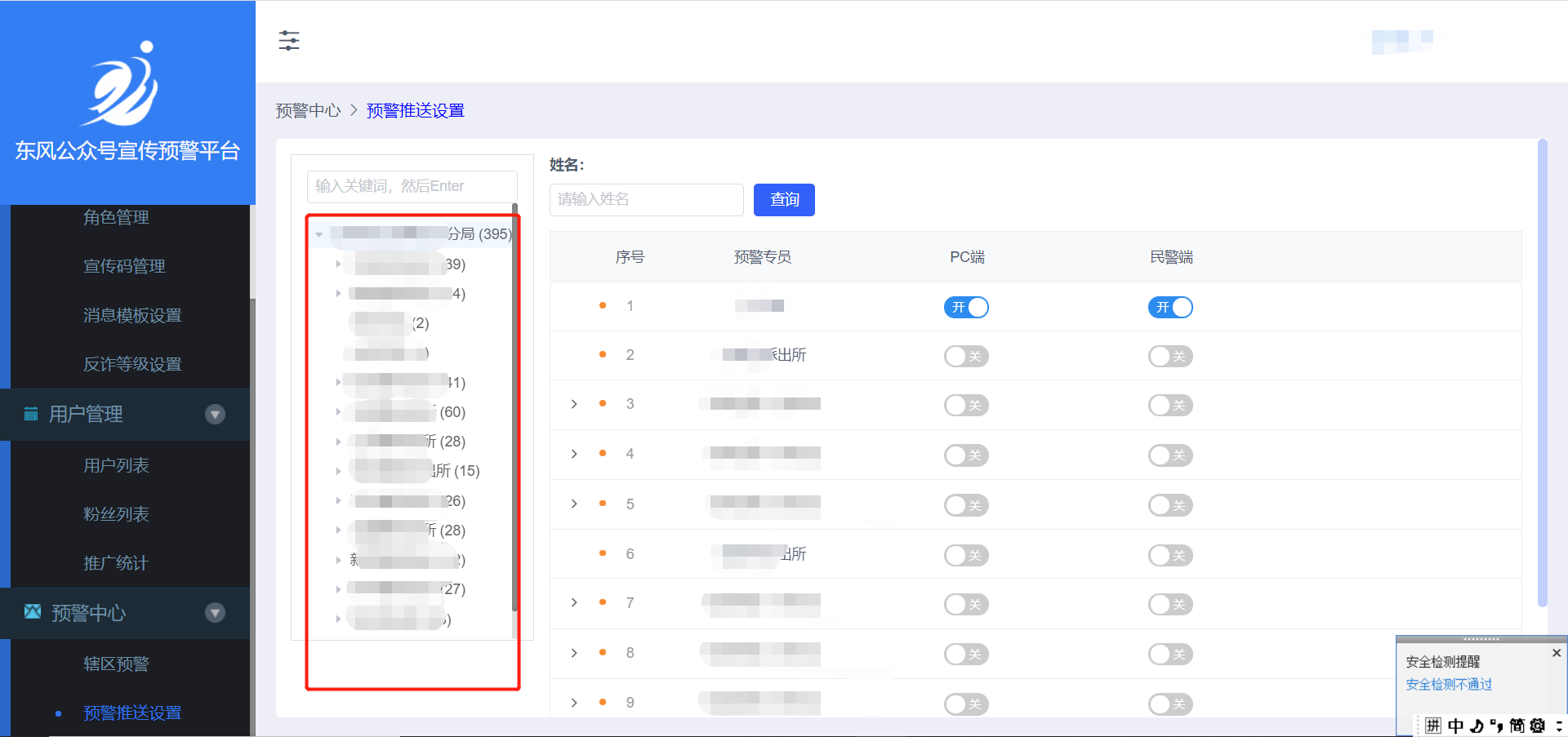The image size is (1568, 737).
Task: Close the 安全检测提醒 popup
Action: click(x=1557, y=653)
